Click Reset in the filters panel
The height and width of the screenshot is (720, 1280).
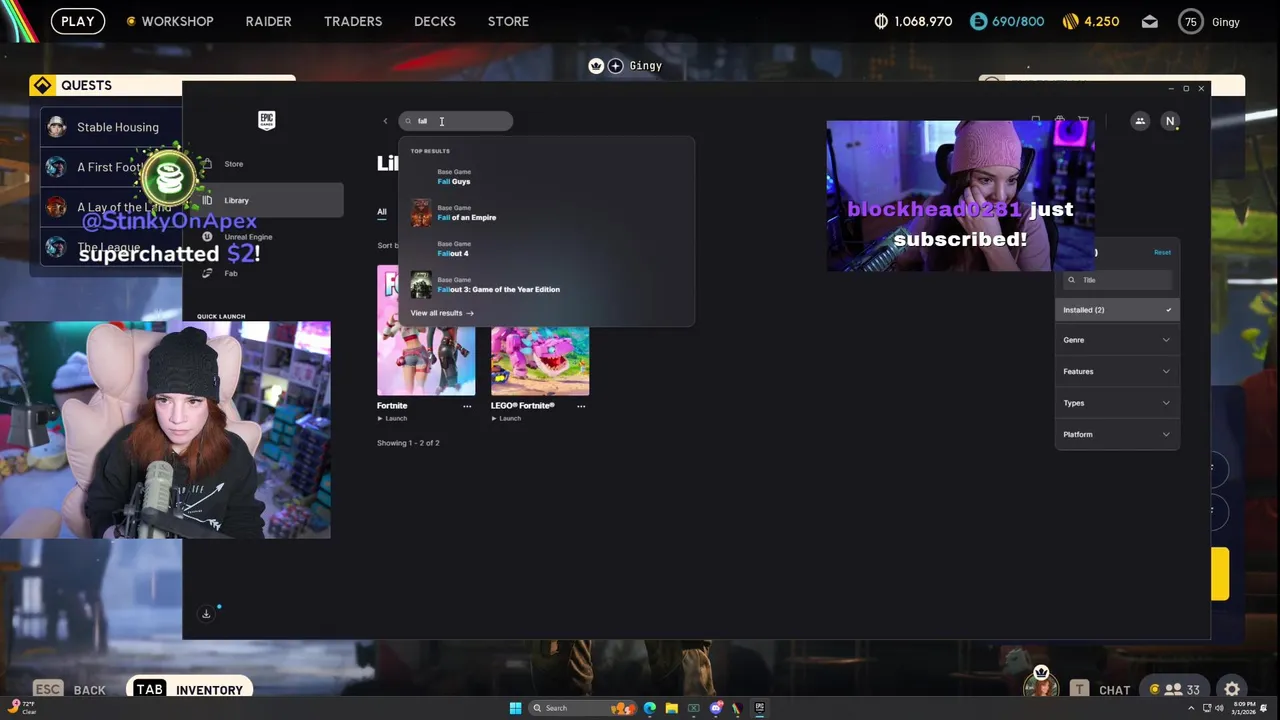(x=1162, y=252)
